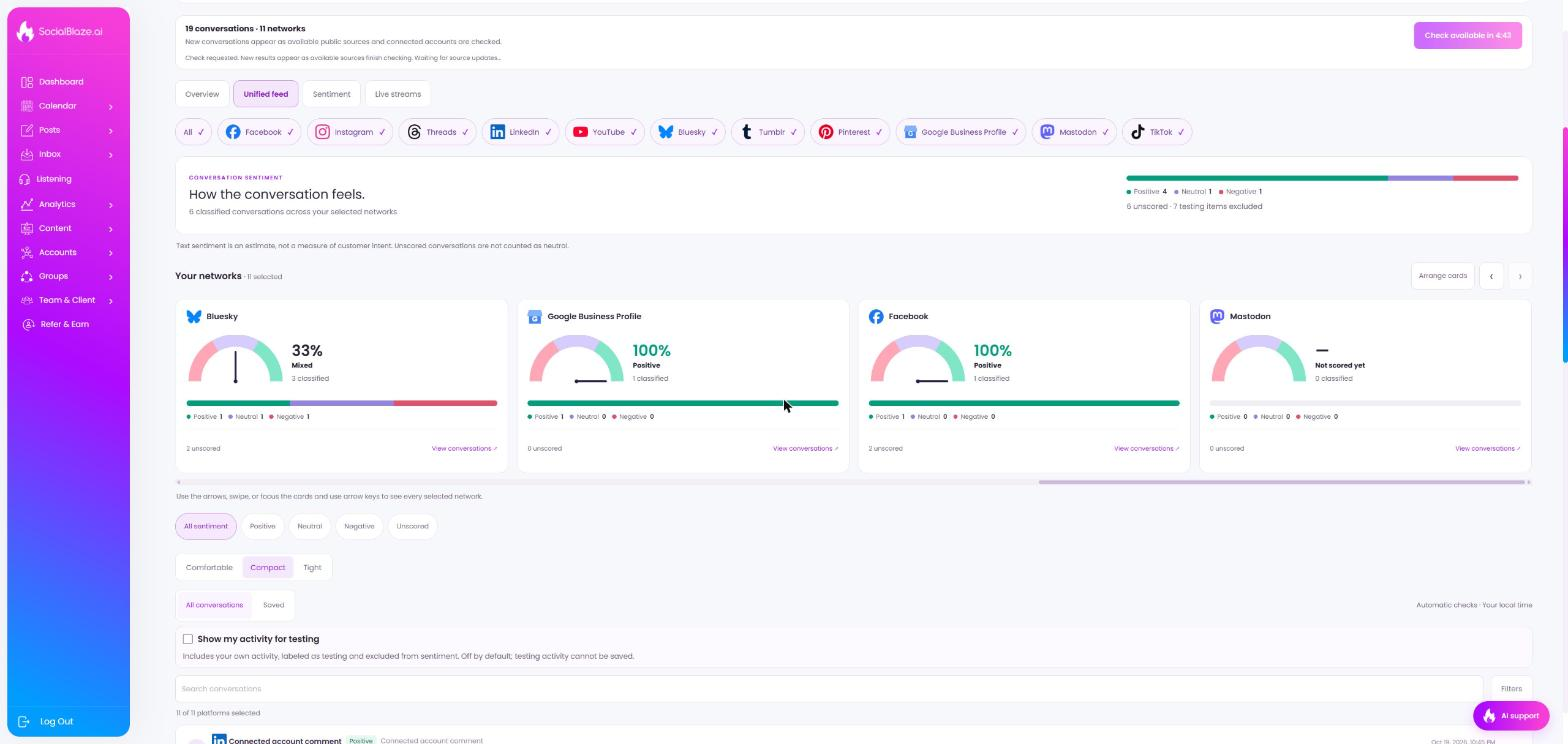This screenshot has height=744, width=1568.
Task: Toggle the All networks filter chip
Action: click(193, 132)
